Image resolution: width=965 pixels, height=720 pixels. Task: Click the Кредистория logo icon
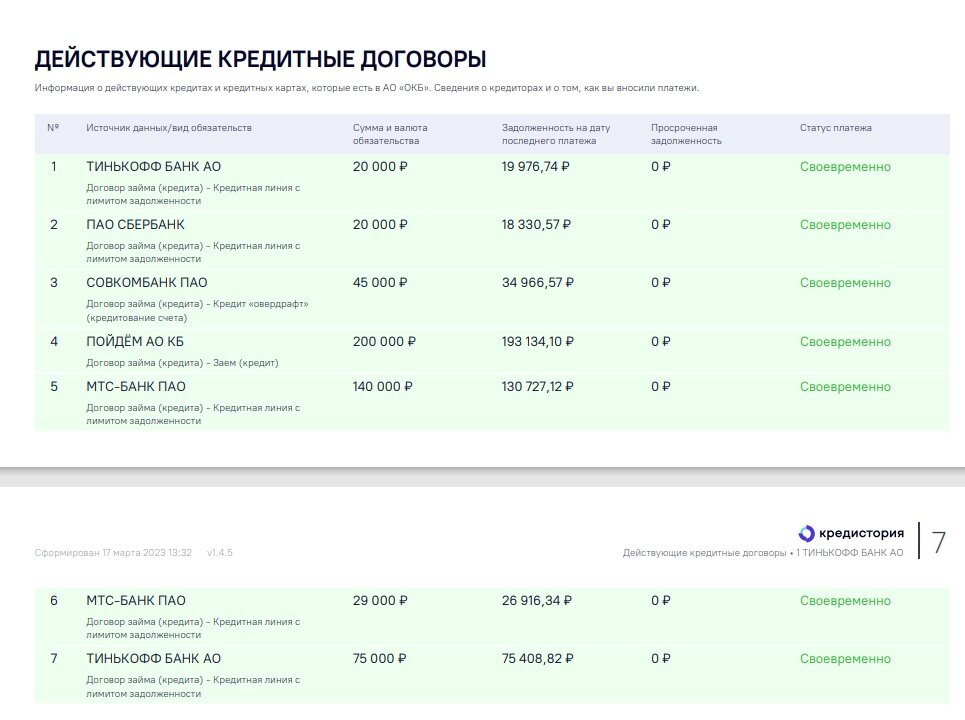[806, 534]
